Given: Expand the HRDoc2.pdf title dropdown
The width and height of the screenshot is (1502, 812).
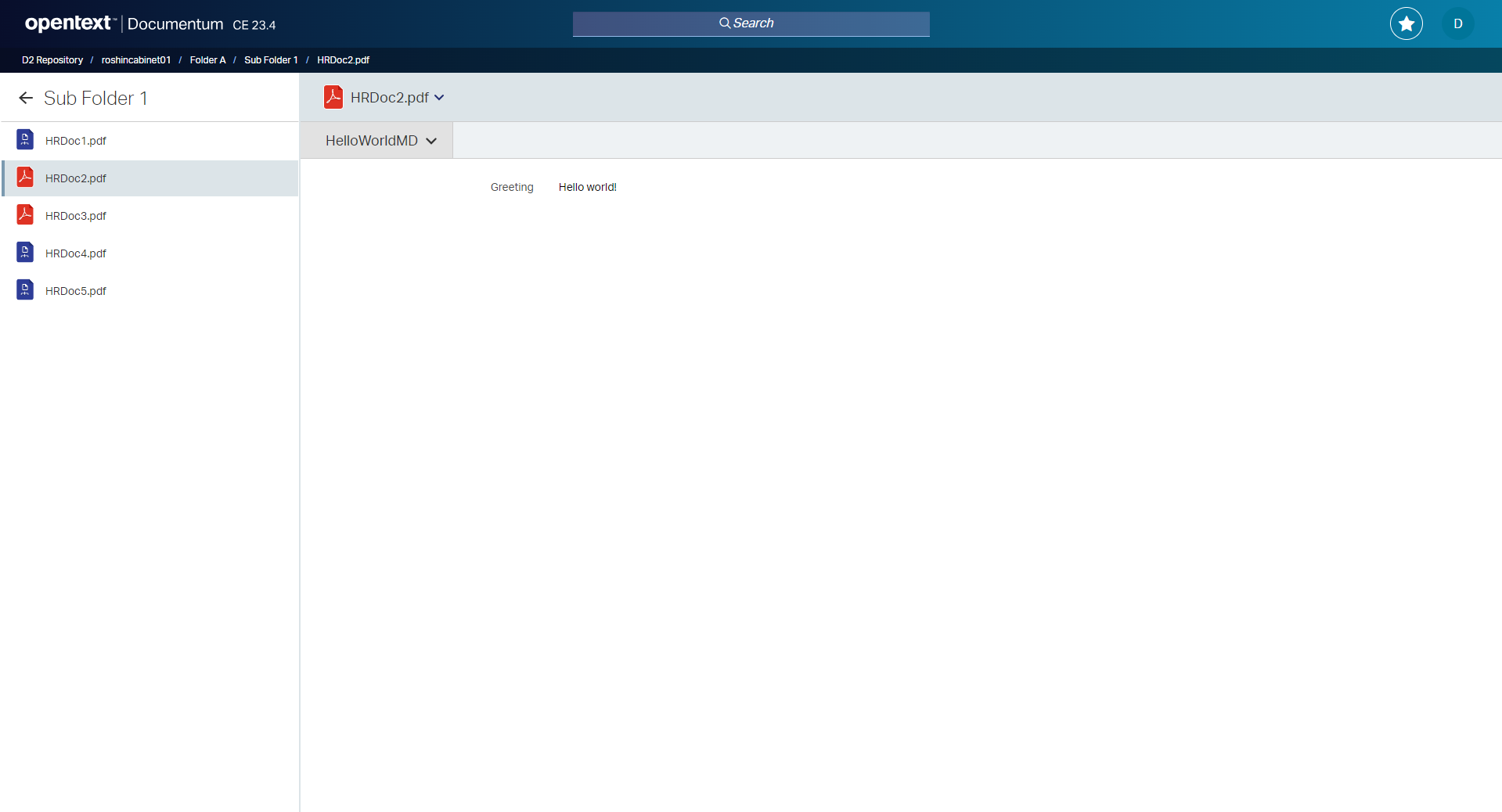Looking at the screenshot, I should click(441, 98).
